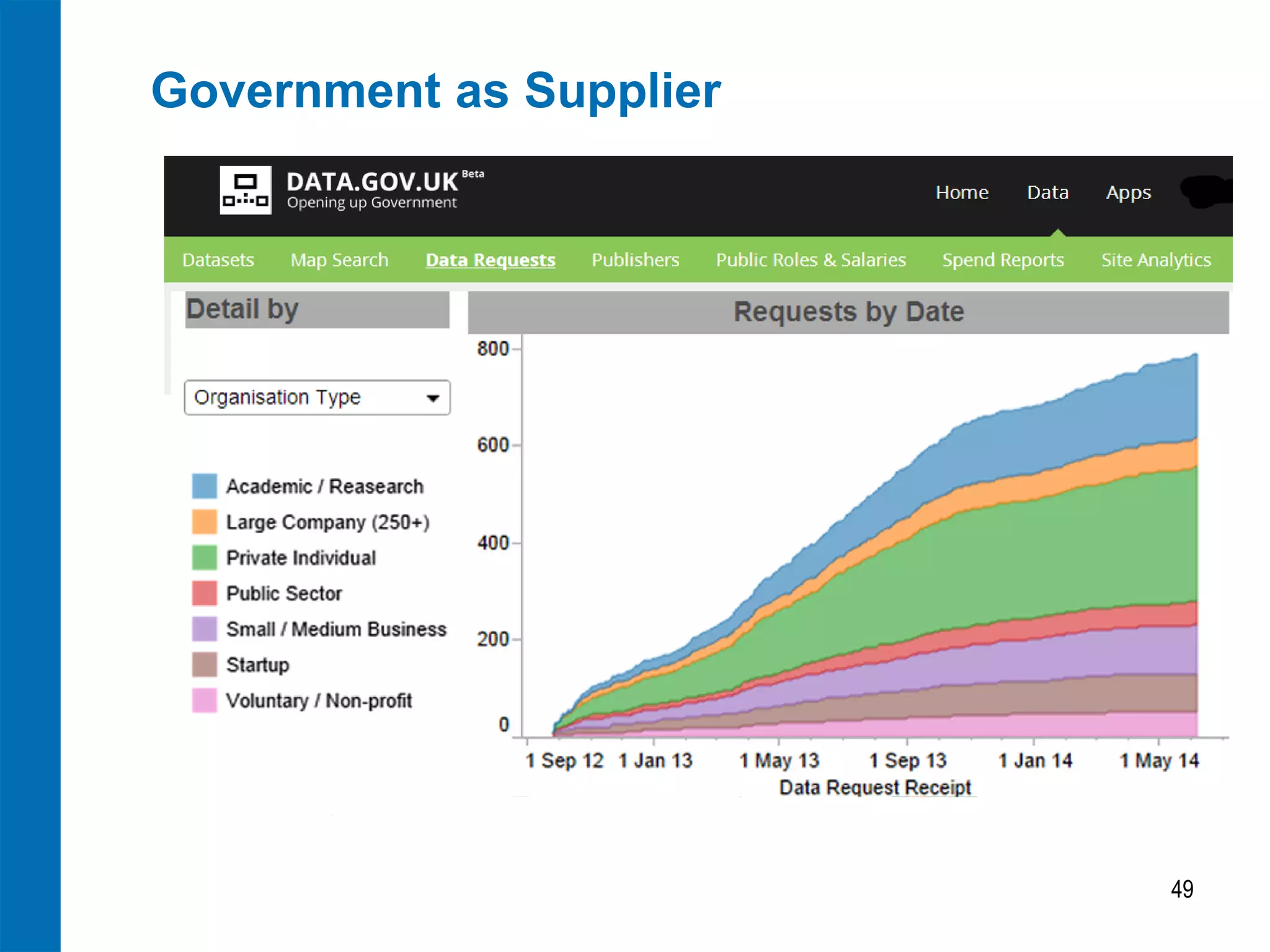Click the '1 Sep 13' axis label
Viewport: 1270px width, 952px height.
[908, 760]
